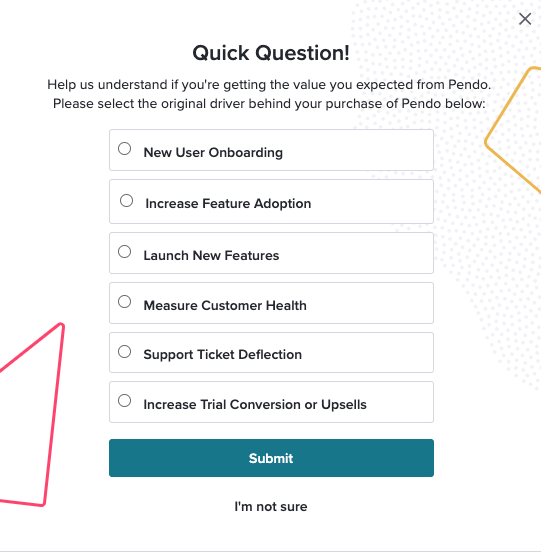Click the Increase Feature Adoption label text
541x552 pixels.
228,203
